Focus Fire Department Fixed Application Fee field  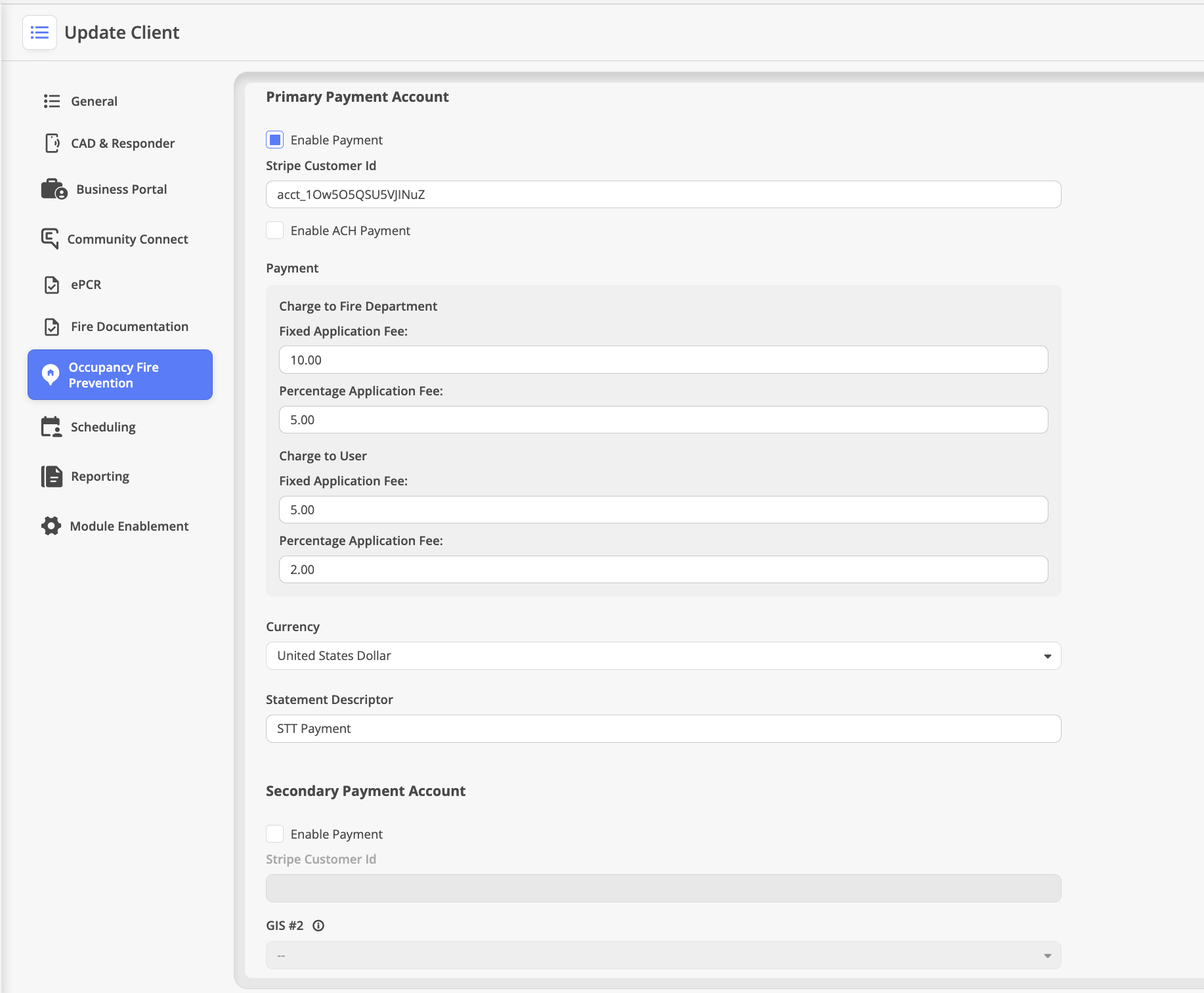pos(663,360)
